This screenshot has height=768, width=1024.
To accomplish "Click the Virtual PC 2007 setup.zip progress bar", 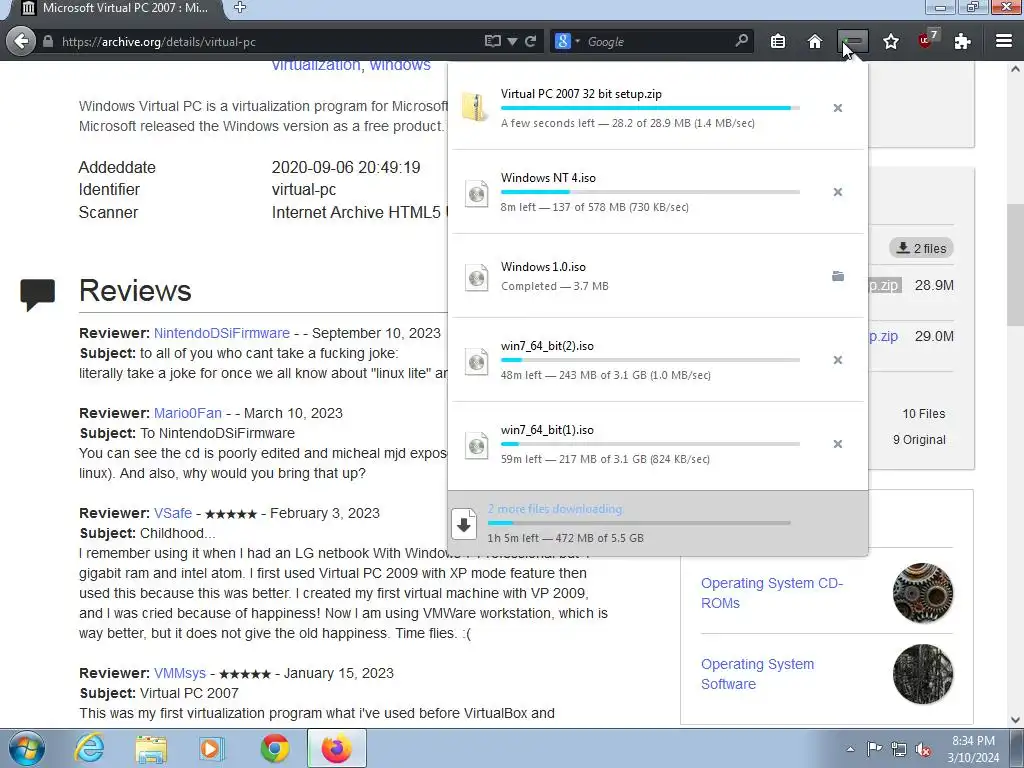I will [x=650, y=108].
